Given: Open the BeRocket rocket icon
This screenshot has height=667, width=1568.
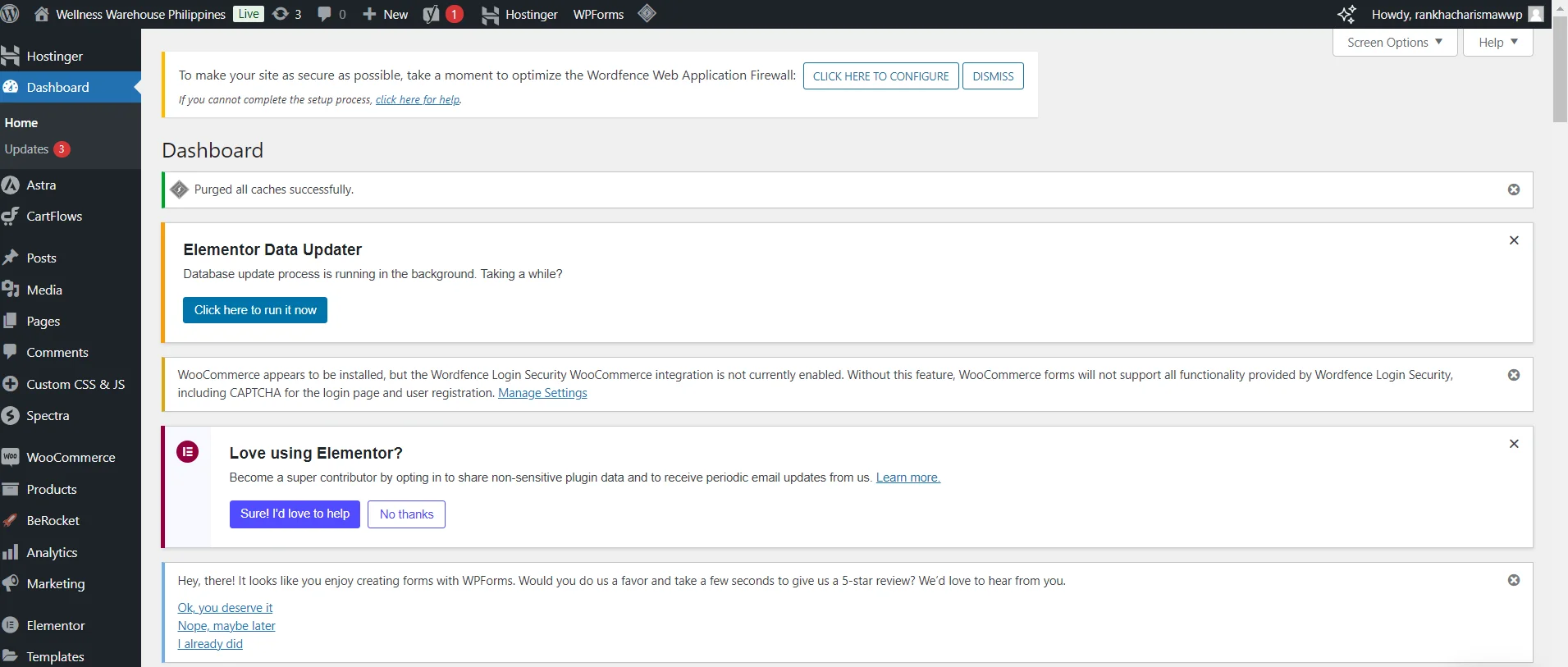Looking at the screenshot, I should coord(11,520).
